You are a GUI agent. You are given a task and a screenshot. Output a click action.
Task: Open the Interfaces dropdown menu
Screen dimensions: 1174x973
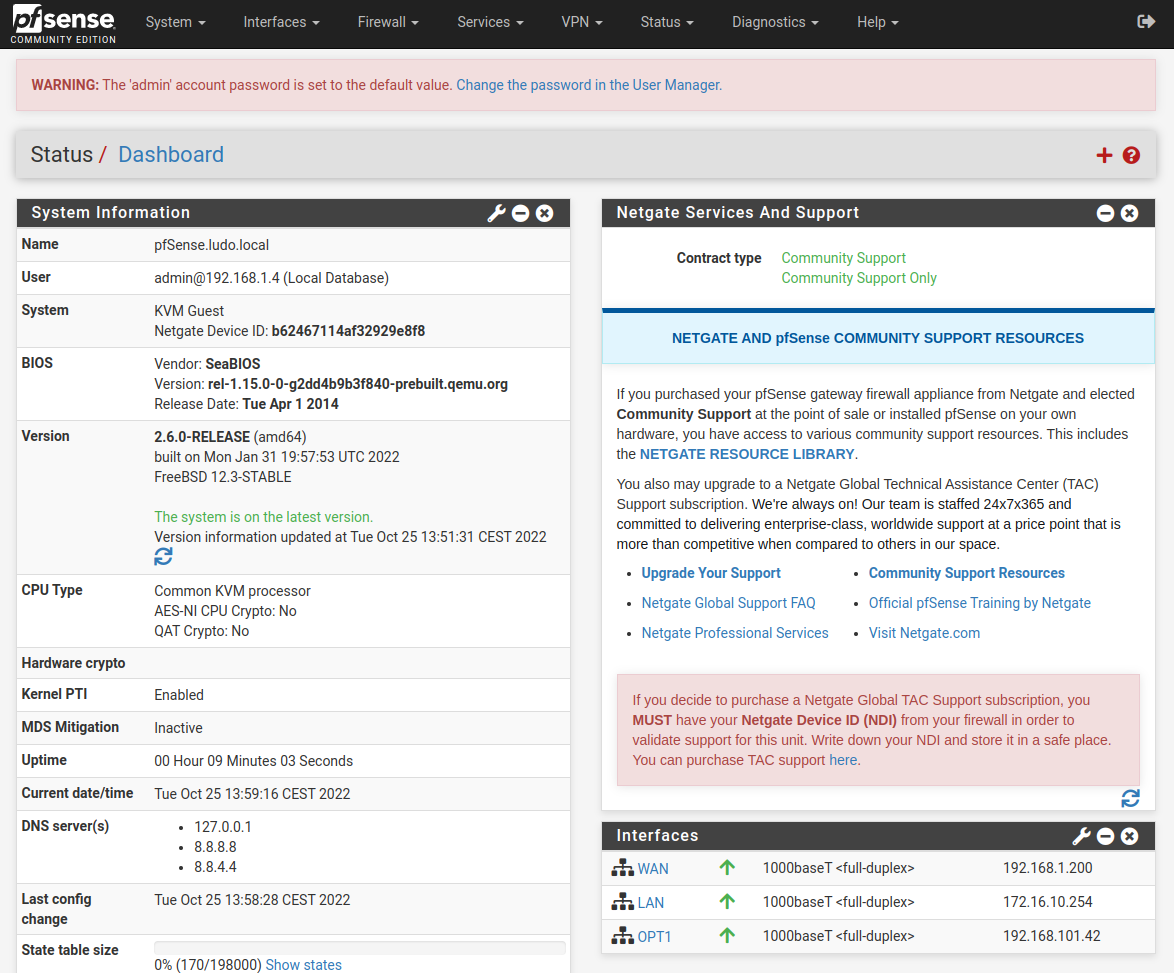(x=281, y=22)
